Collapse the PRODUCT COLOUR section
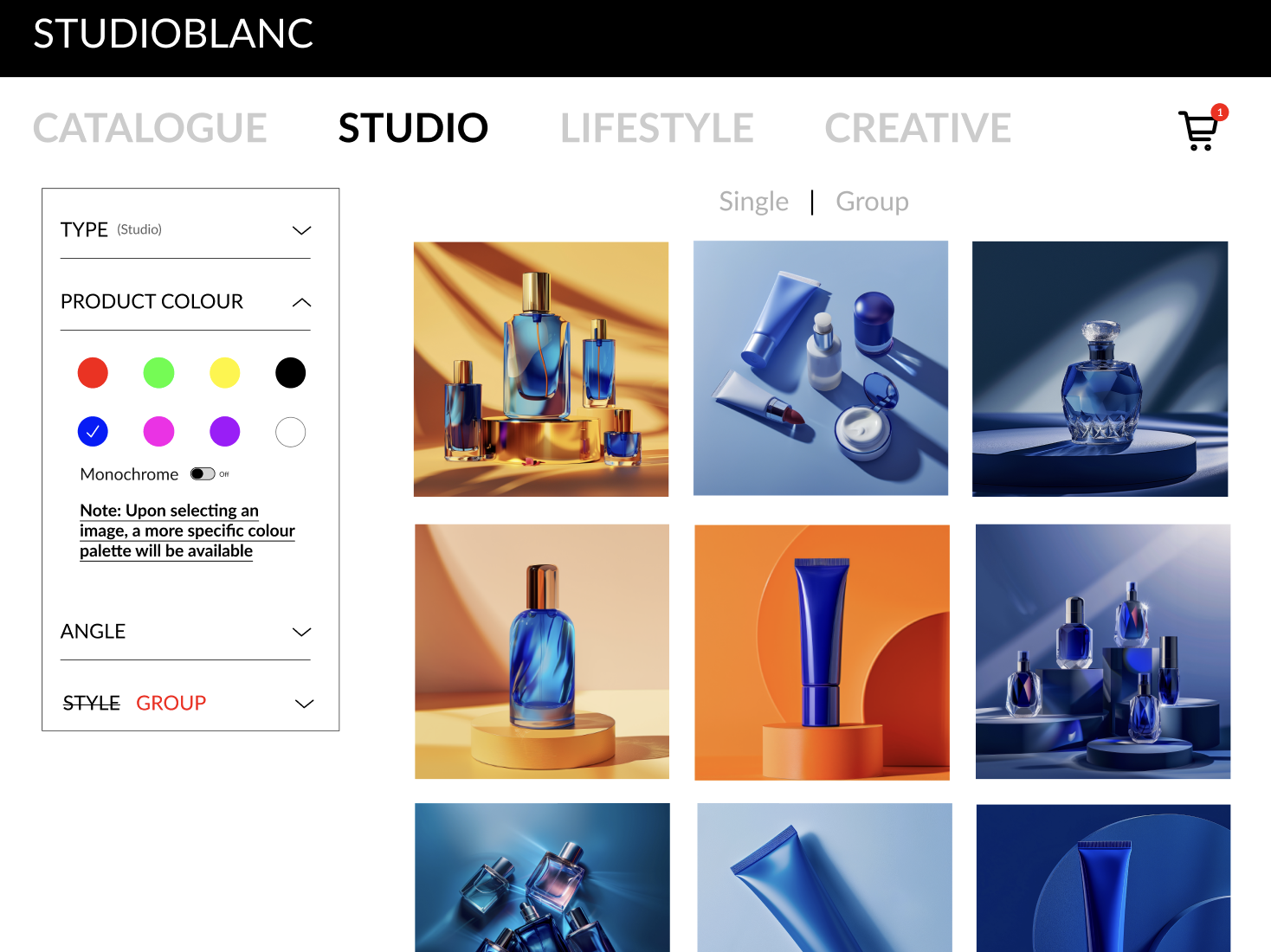Image resolution: width=1271 pixels, height=952 pixels. tap(301, 302)
